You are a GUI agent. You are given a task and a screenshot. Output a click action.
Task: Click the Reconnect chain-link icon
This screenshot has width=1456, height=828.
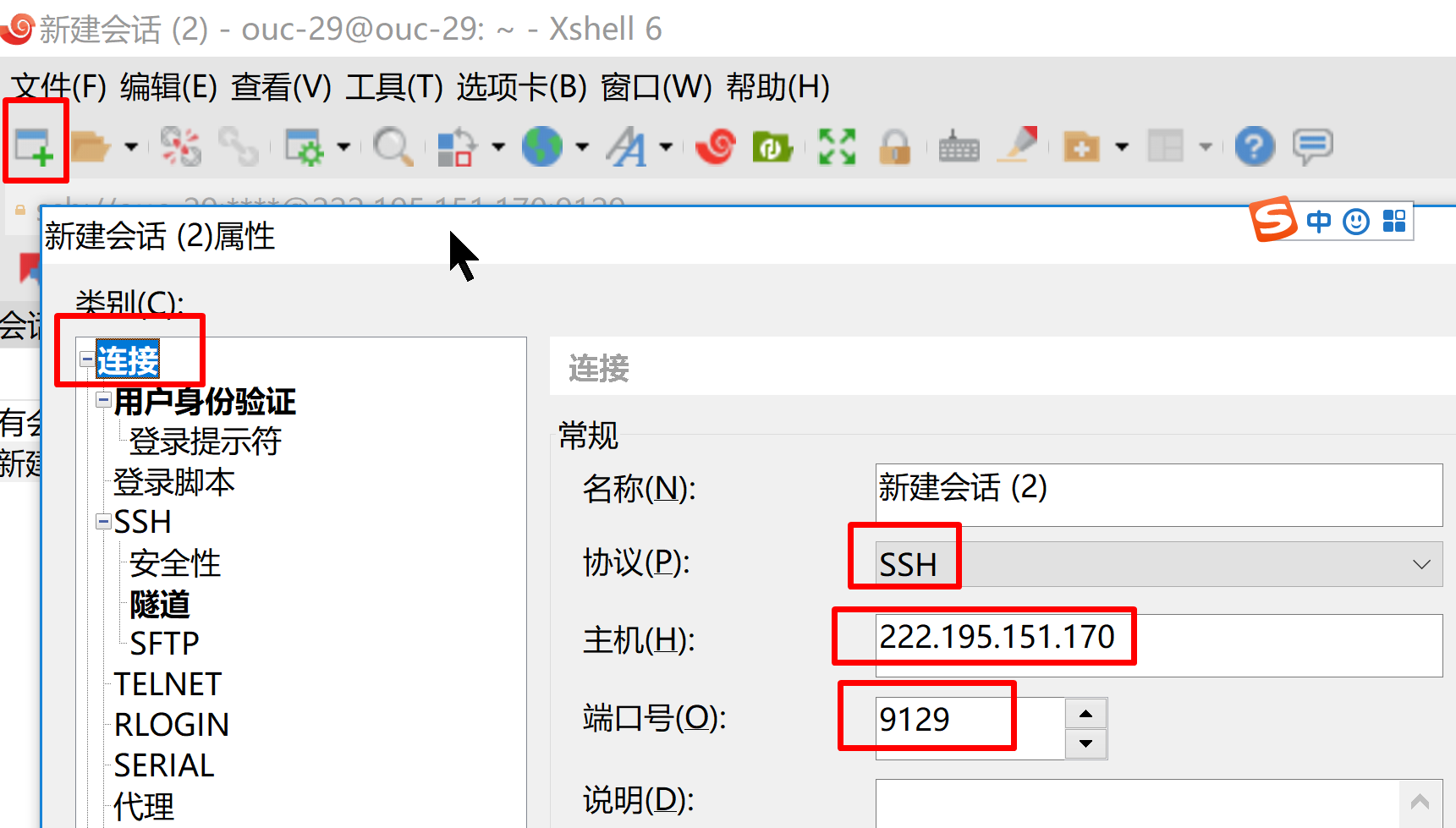click(239, 146)
